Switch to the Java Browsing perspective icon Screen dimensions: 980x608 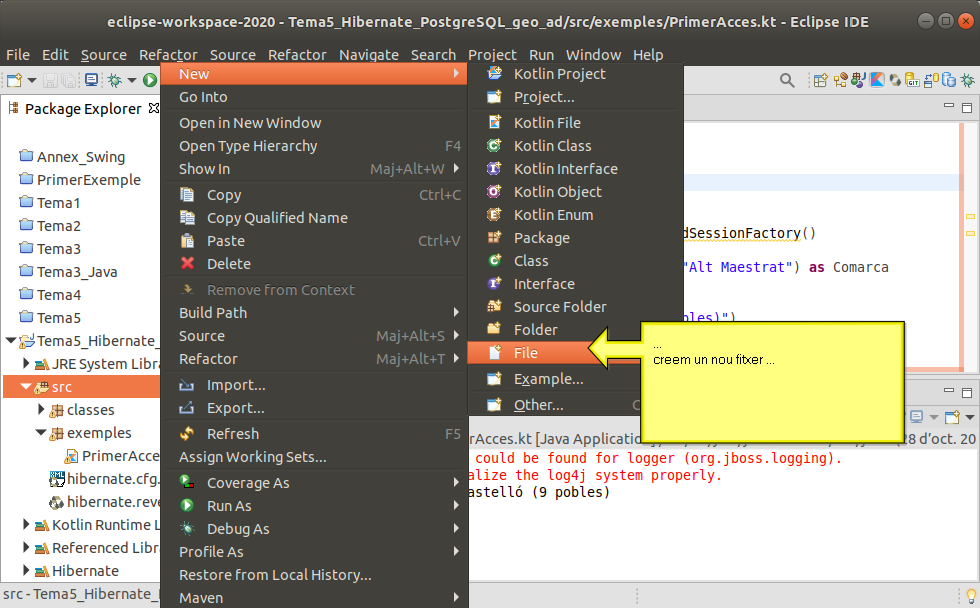coord(858,80)
